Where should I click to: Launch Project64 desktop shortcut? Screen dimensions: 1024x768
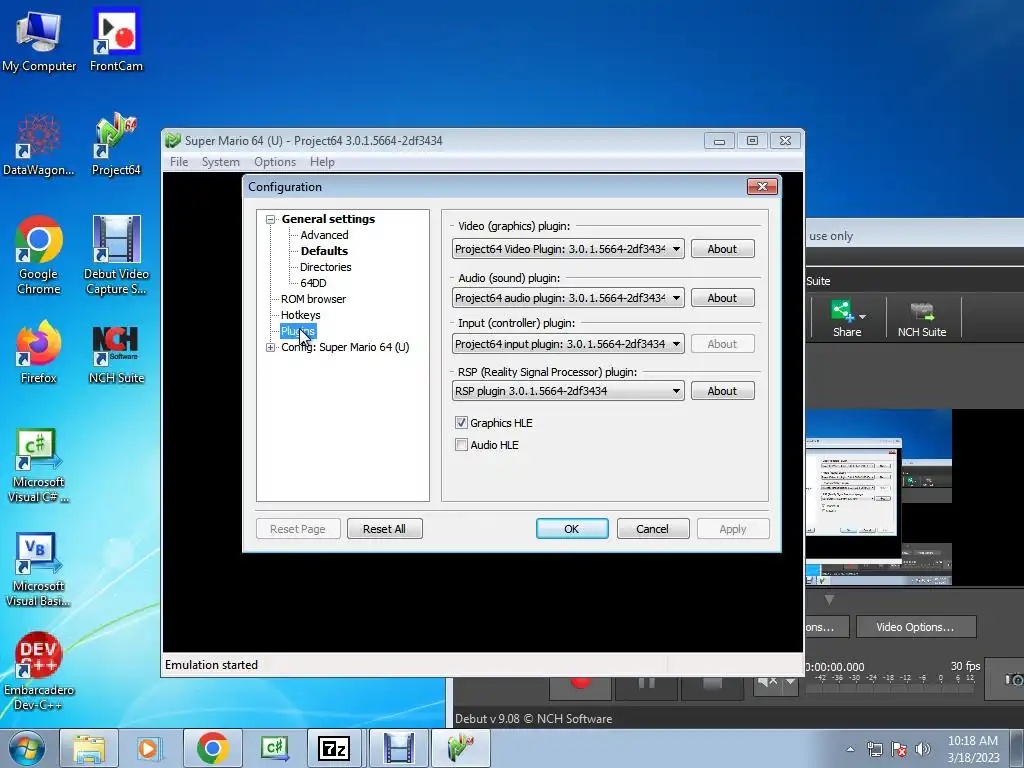116,145
